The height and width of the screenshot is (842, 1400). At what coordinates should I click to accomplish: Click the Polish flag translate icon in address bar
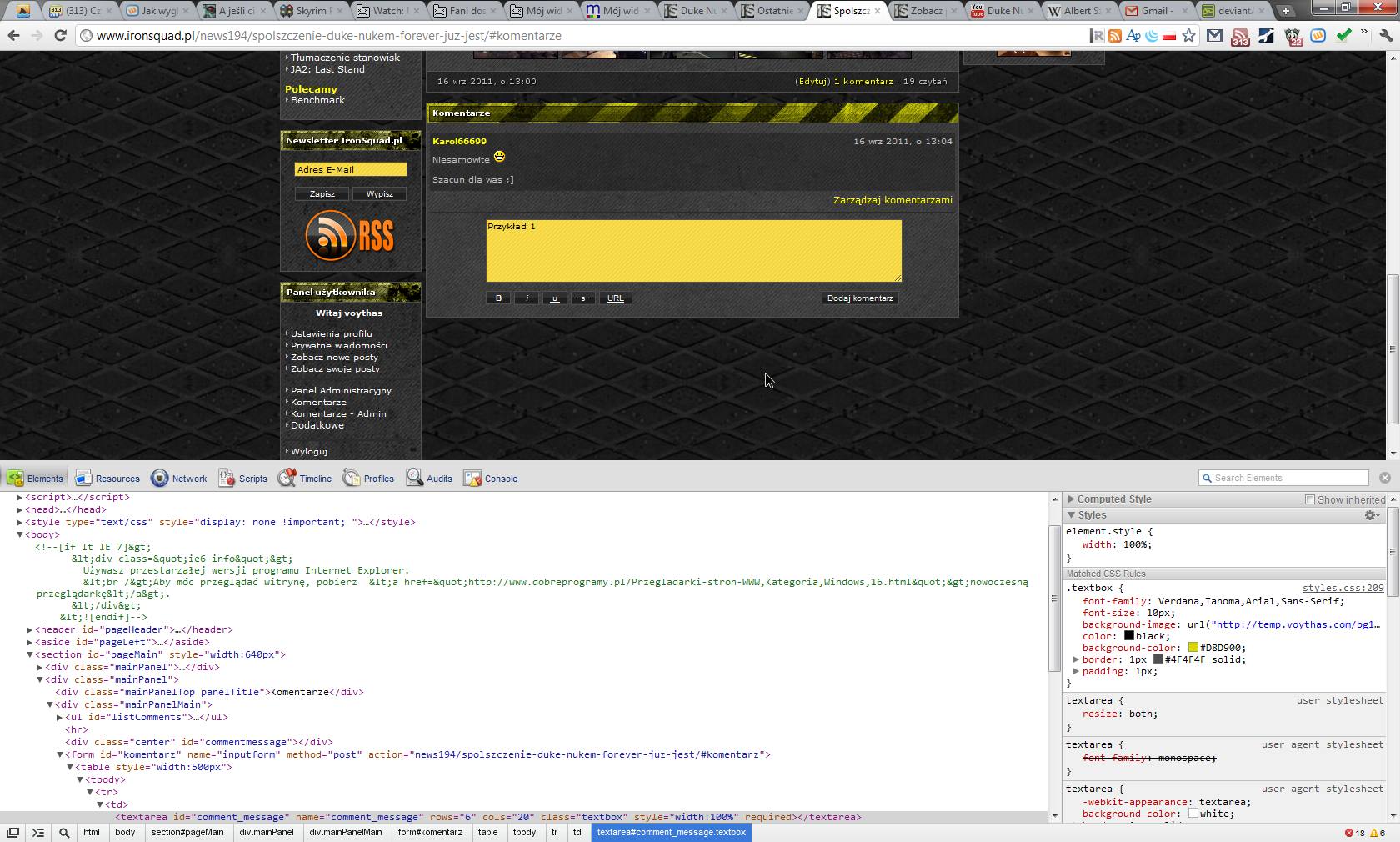[x=1169, y=35]
